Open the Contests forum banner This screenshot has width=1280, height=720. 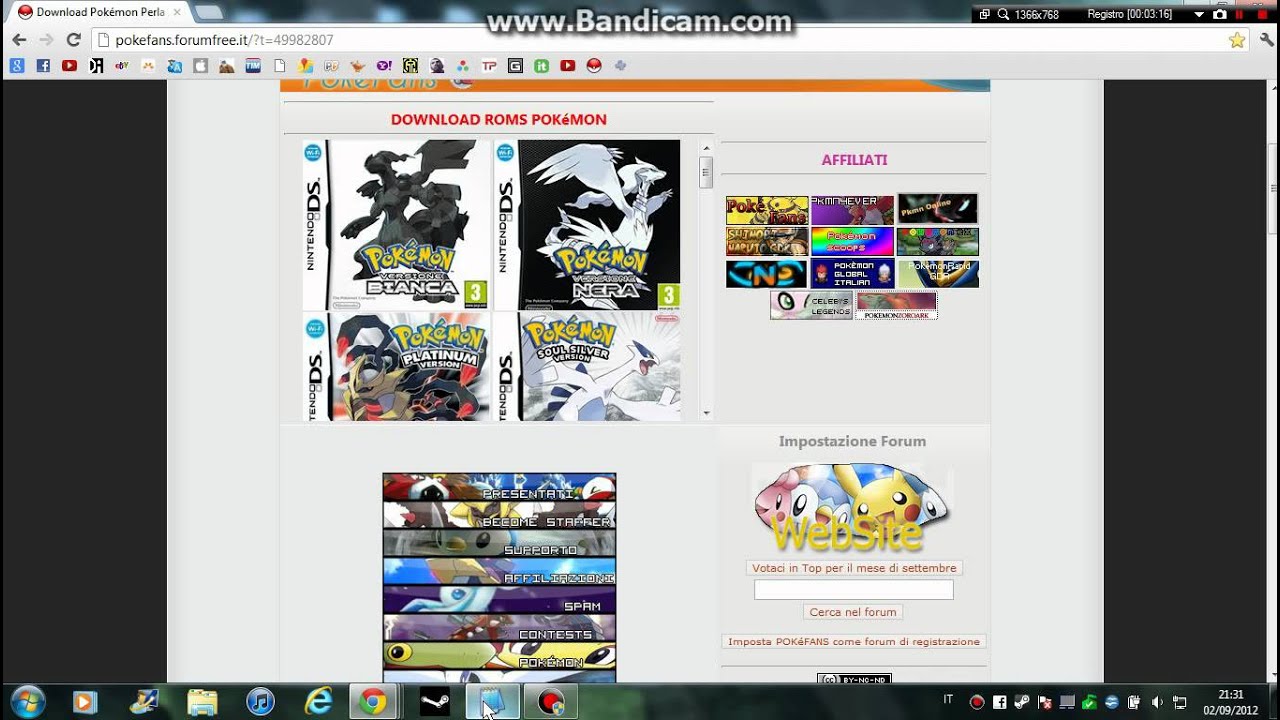499,627
